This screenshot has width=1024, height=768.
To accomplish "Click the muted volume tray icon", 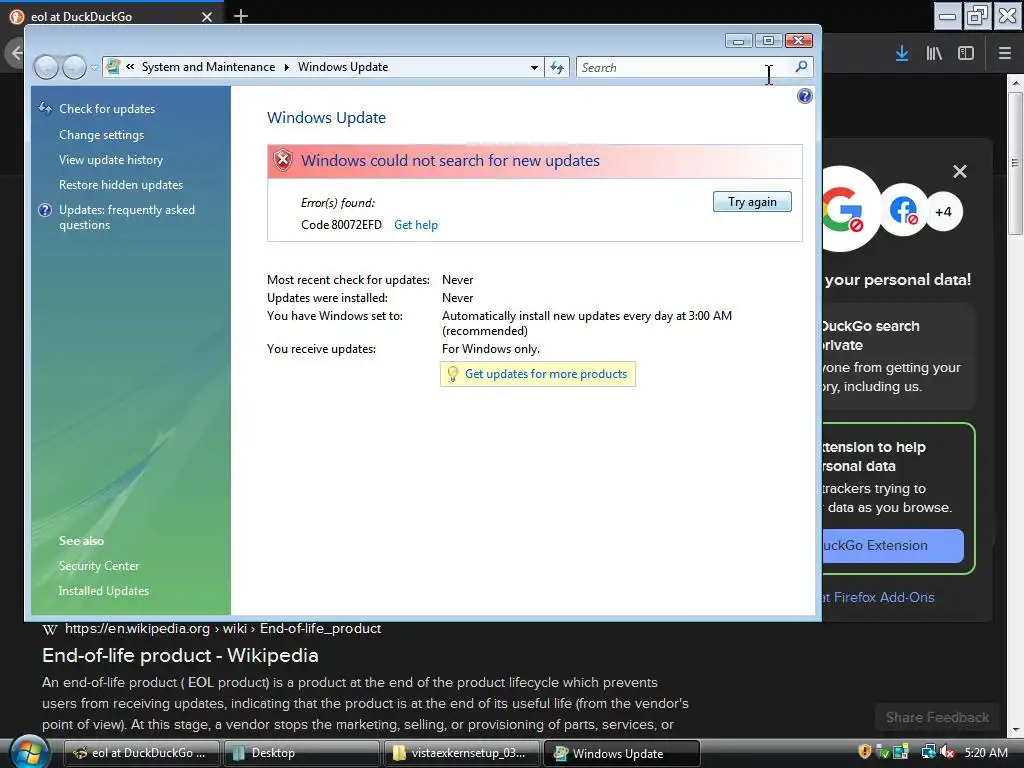I will [x=947, y=752].
